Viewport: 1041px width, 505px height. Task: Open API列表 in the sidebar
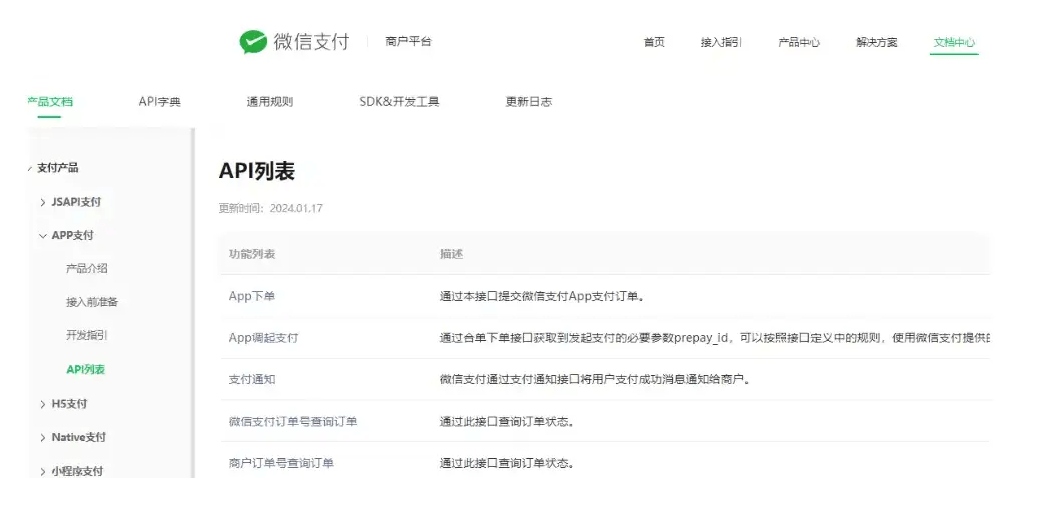pyautogui.click(x=86, y=370)
